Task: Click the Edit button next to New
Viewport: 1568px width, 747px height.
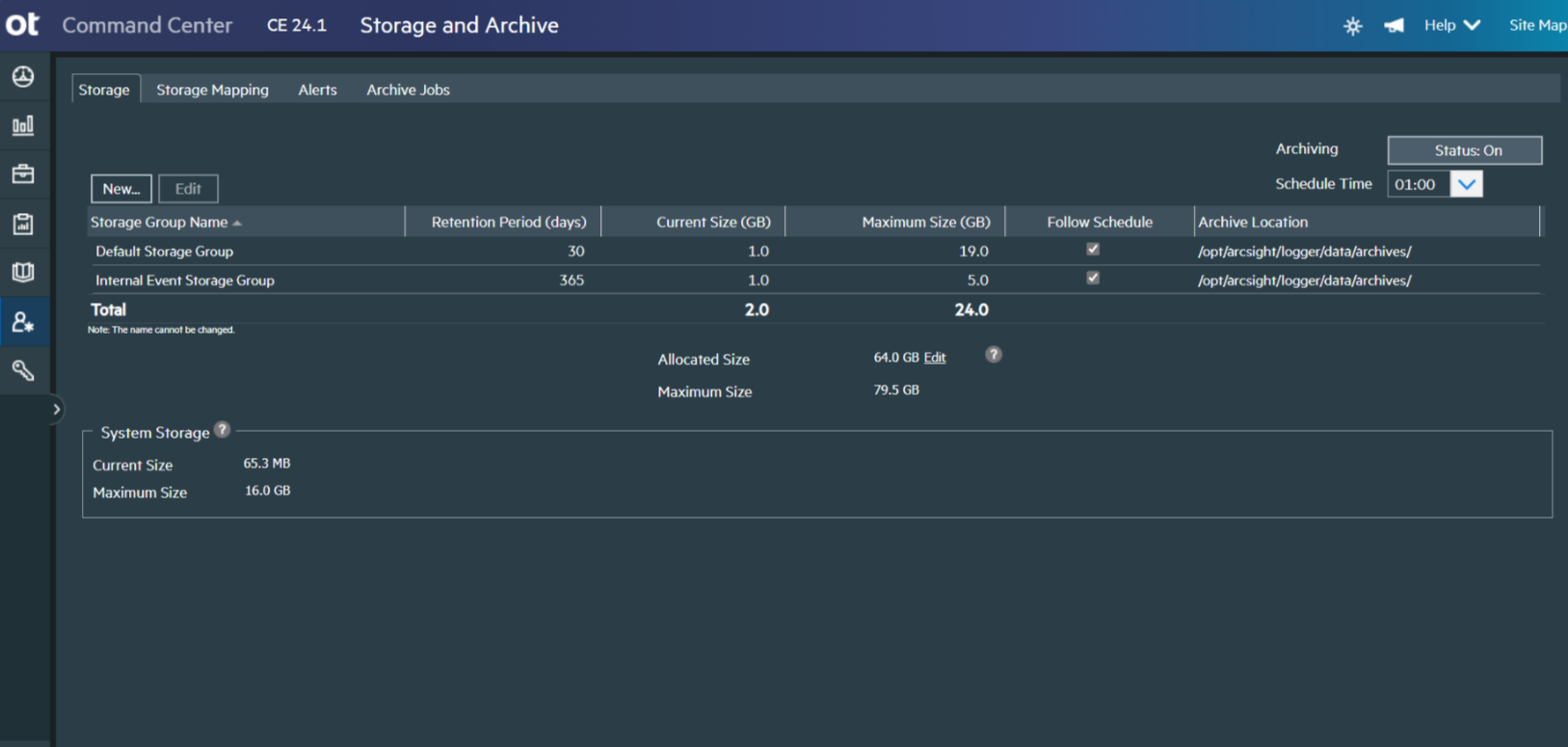Action: (x=188, y=189)
